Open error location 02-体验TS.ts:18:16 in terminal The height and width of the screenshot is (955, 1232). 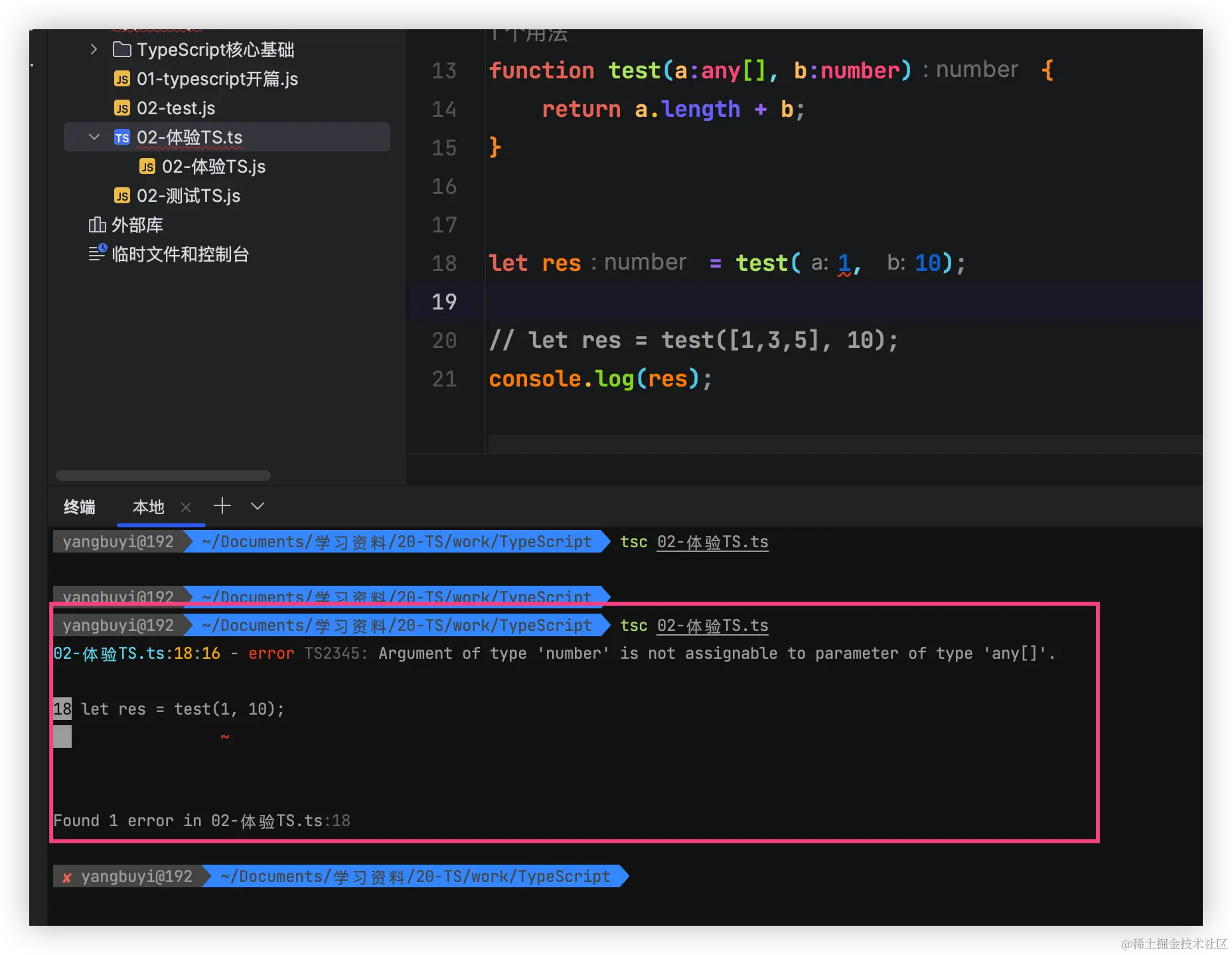click(x=137, y=653)
